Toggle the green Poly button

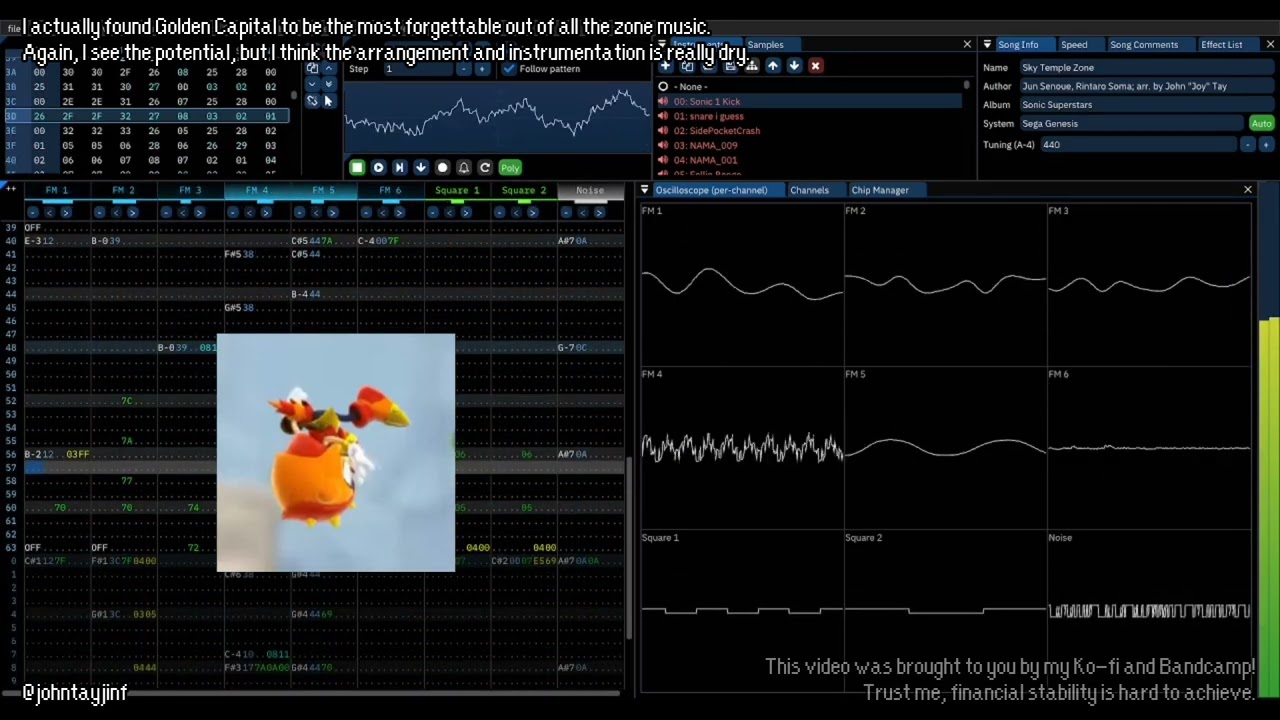tap(510, 167)
